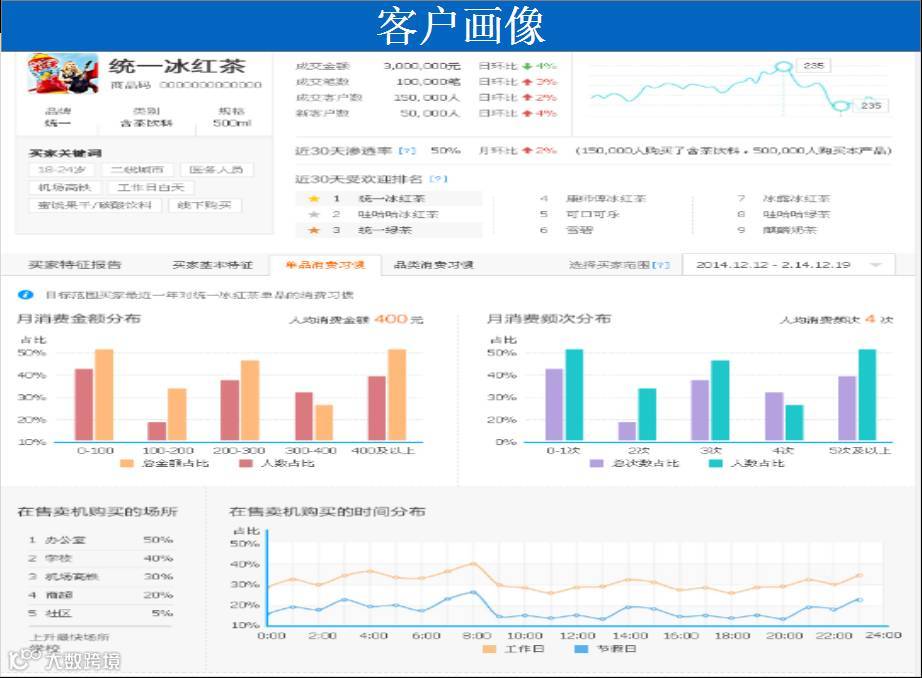
Task: Click purple bar for 5次及以上 frequency
Action: coord(847,409)
